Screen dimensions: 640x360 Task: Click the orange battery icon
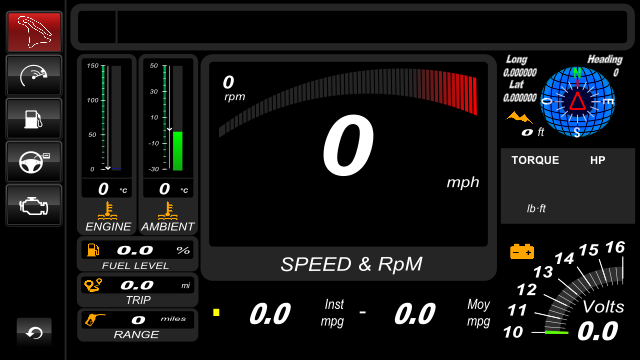tap(522, 251)
